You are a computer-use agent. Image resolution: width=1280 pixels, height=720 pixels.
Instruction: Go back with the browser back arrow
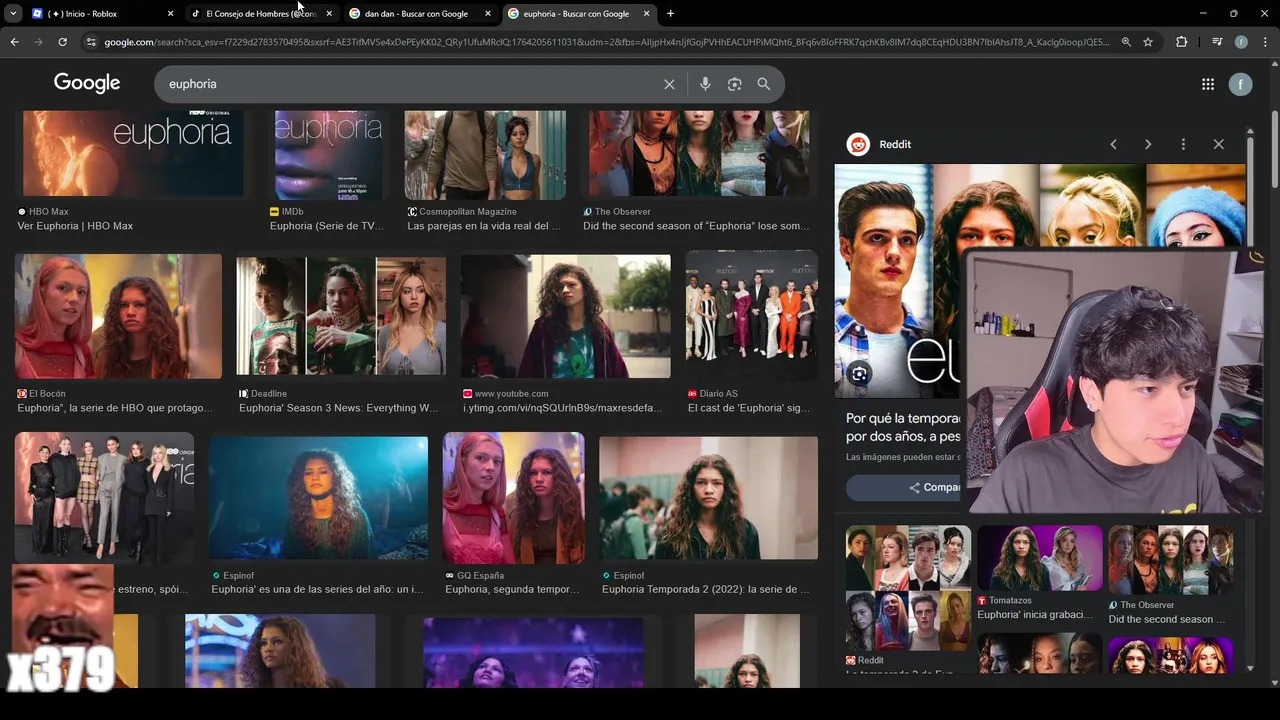coord(14,42)
